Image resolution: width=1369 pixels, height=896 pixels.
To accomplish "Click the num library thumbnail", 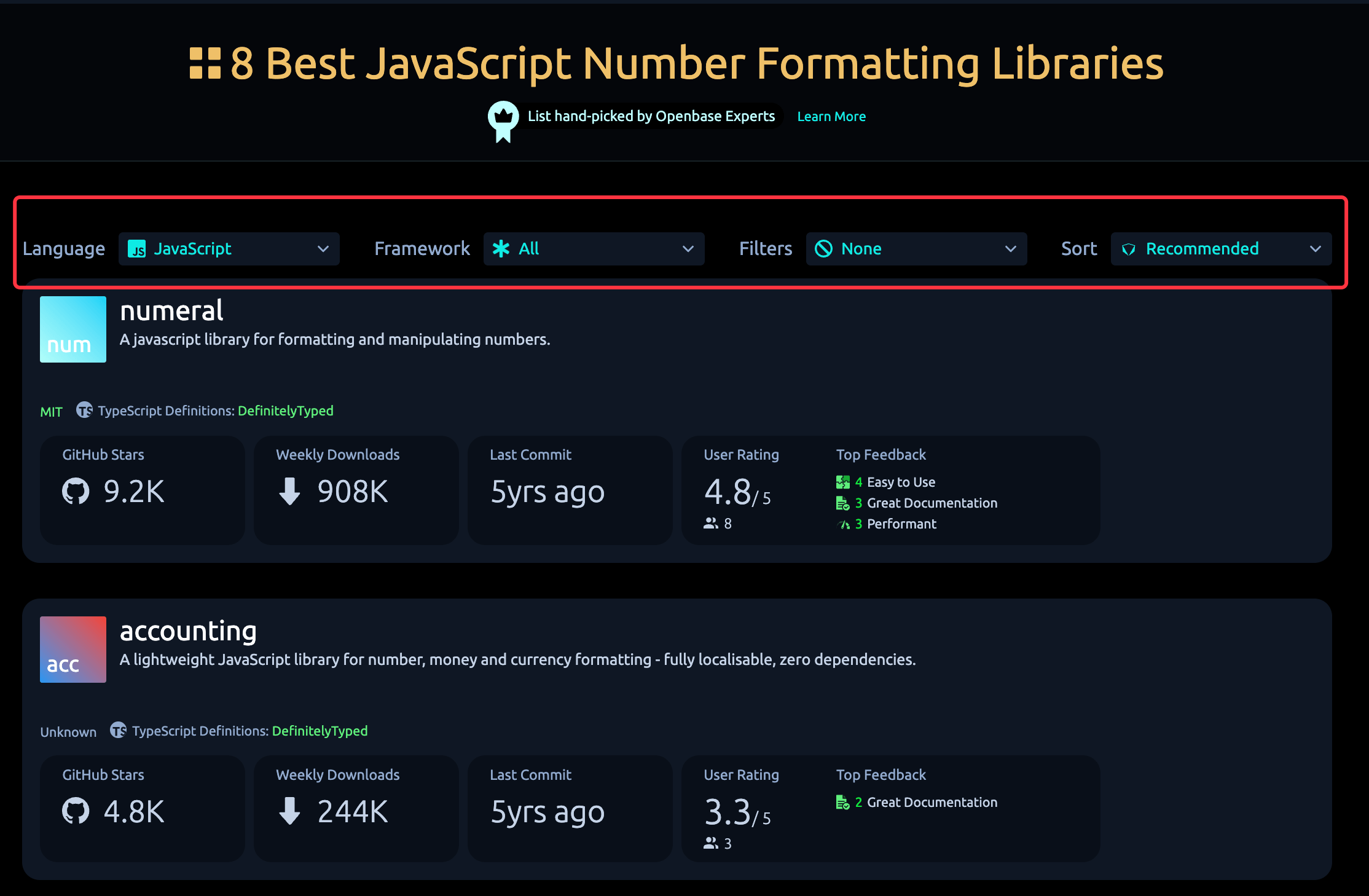I will [x=73, y=329].
